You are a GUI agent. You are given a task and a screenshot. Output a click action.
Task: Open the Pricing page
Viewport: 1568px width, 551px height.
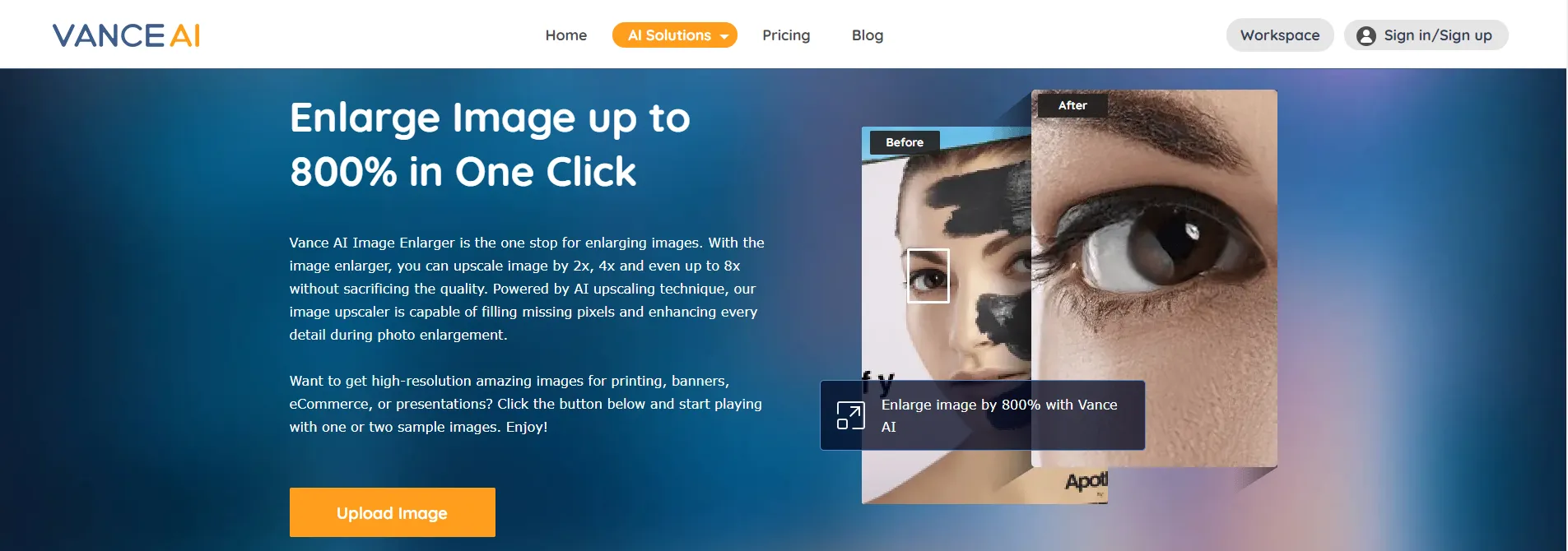pyautogui.click(x=786, y=35)
